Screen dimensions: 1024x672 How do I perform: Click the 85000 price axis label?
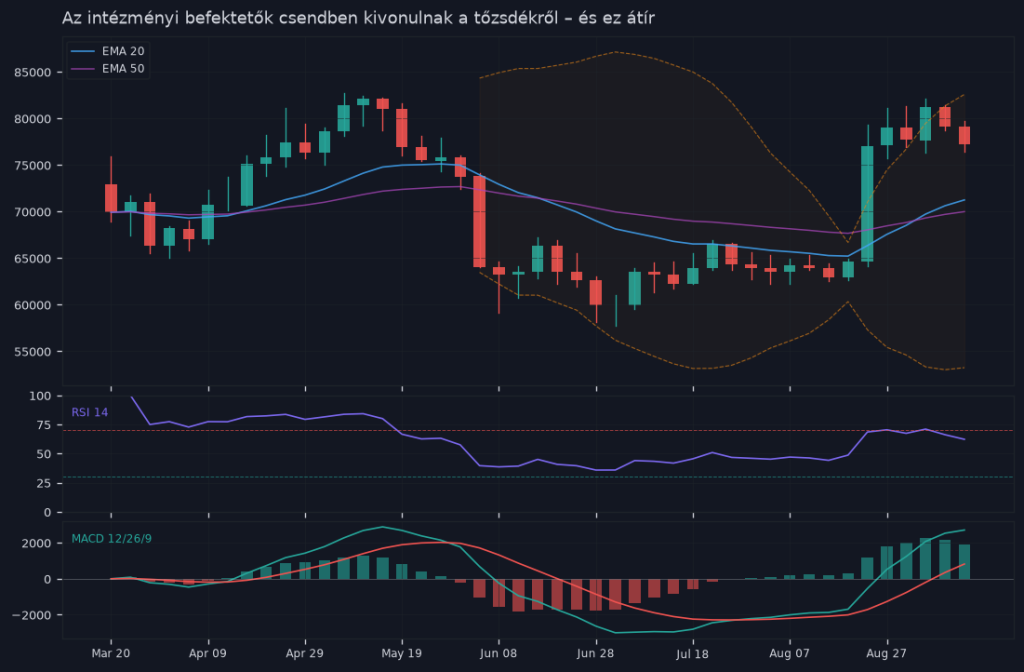click(33, 72)
